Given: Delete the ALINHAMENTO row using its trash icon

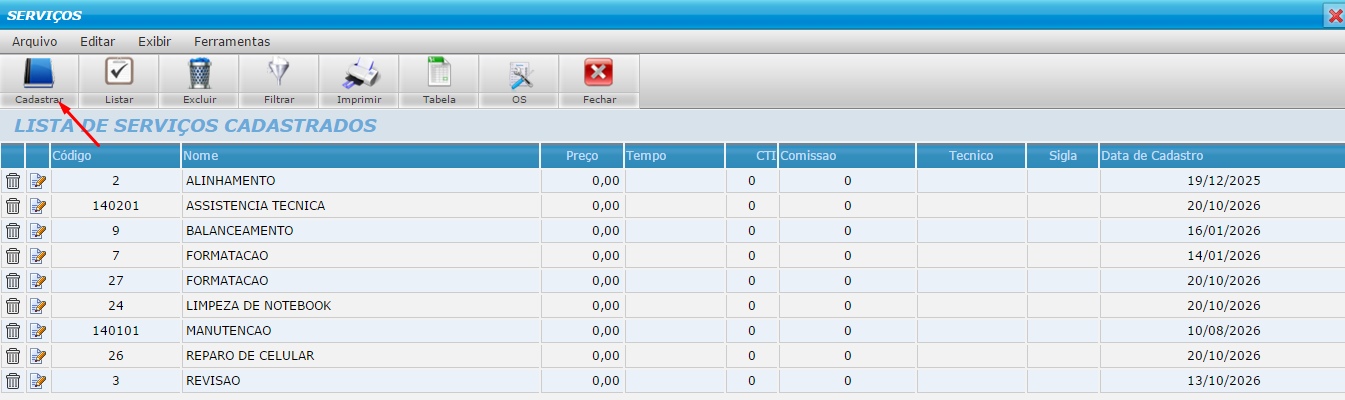Looking at the screenshot, I should tap(13, 181).
